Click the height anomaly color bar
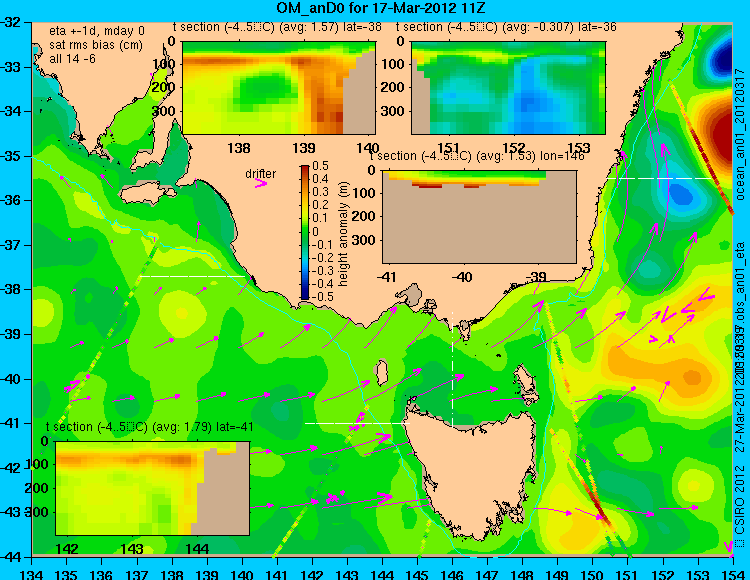Image resolution: width=750 pixels, height=580 pixels. 305,232
